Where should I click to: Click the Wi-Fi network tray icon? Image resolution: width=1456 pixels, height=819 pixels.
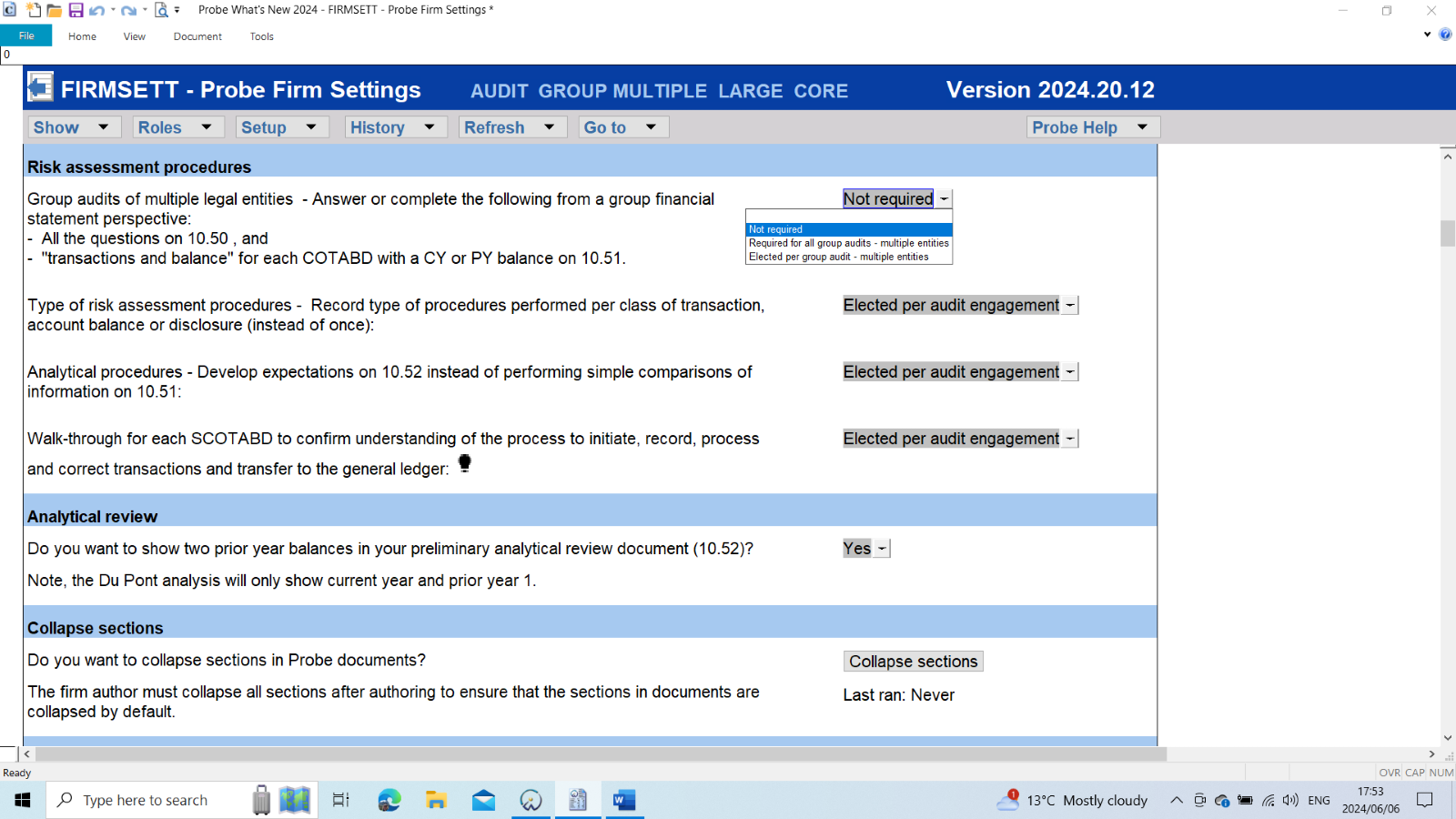click(x=1269, y=801)
